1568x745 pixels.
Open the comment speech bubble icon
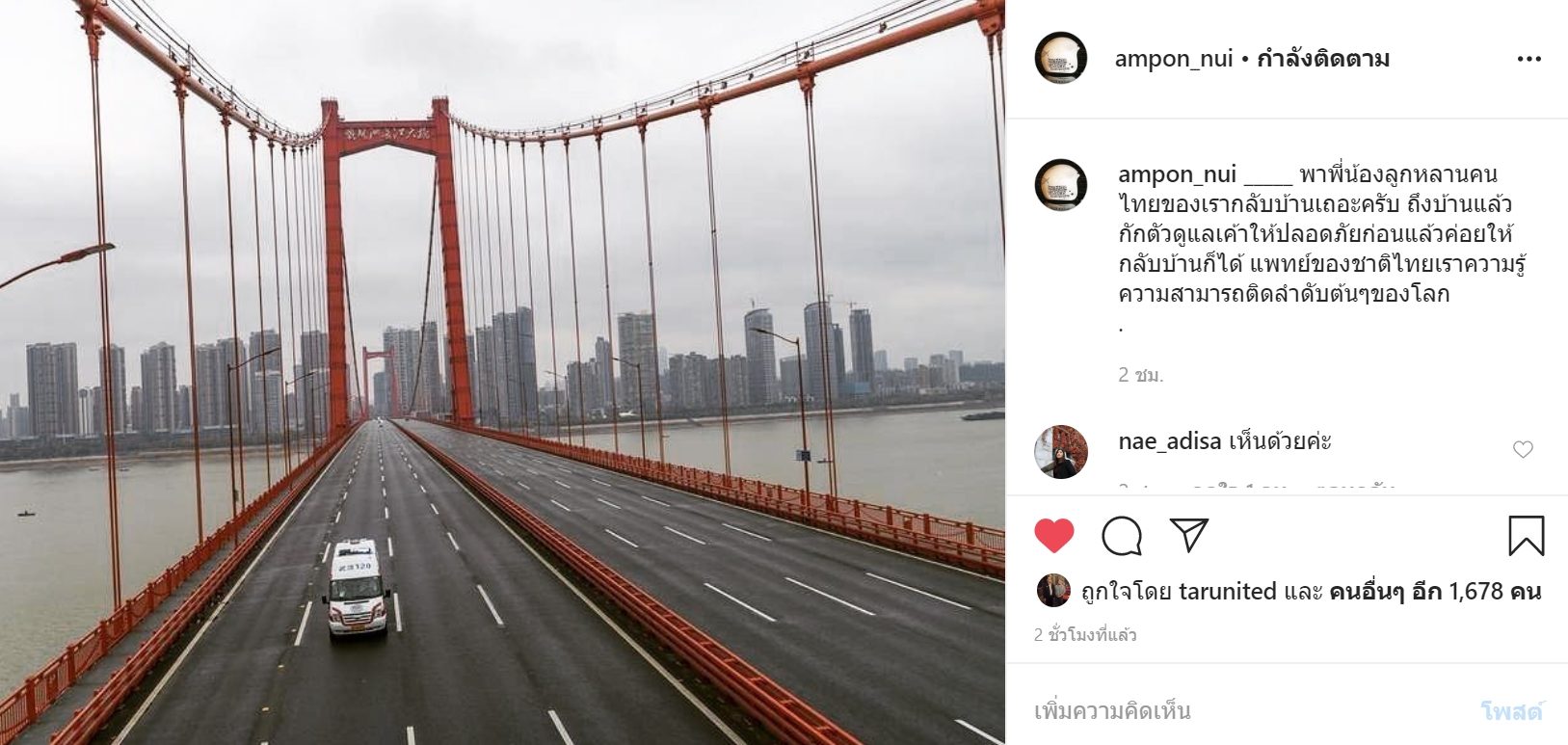point(1122,536)
